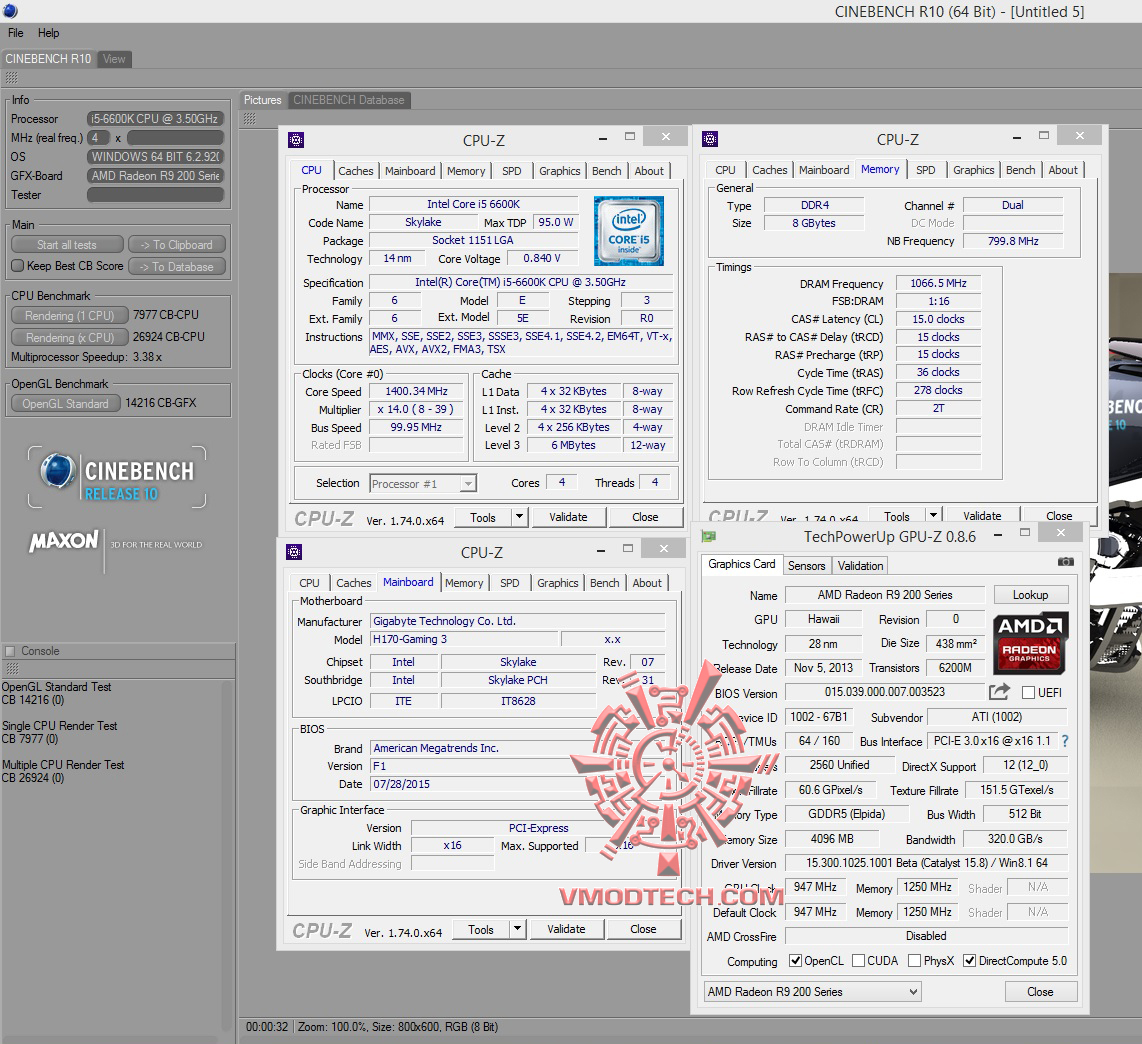Viewport: 1142px width, 1044px height.
Task: Click the GPU-Z title bar icon
Action: pyautogui.click(x=709, y=536)
